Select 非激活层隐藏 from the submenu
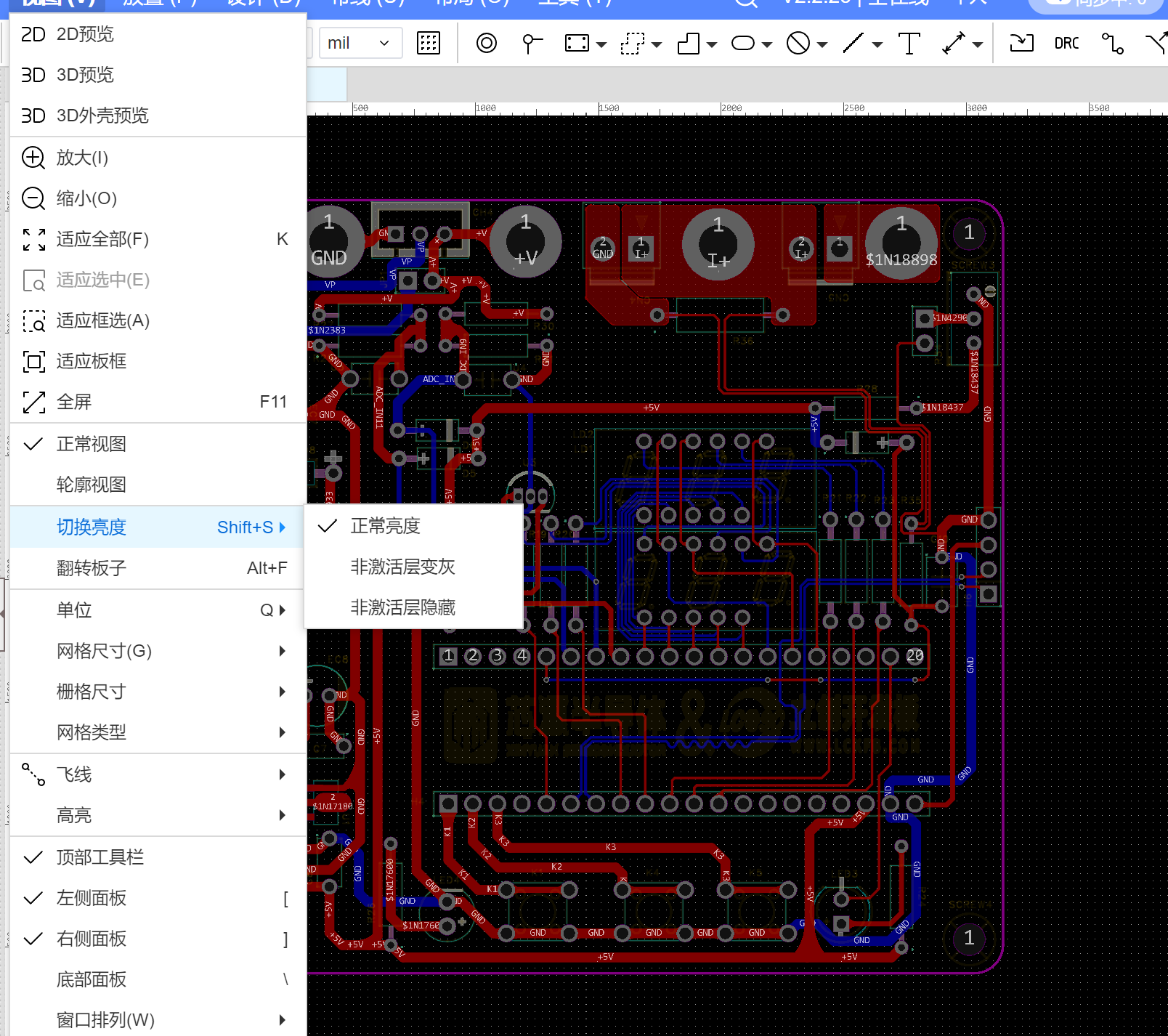 pos(402,607)
